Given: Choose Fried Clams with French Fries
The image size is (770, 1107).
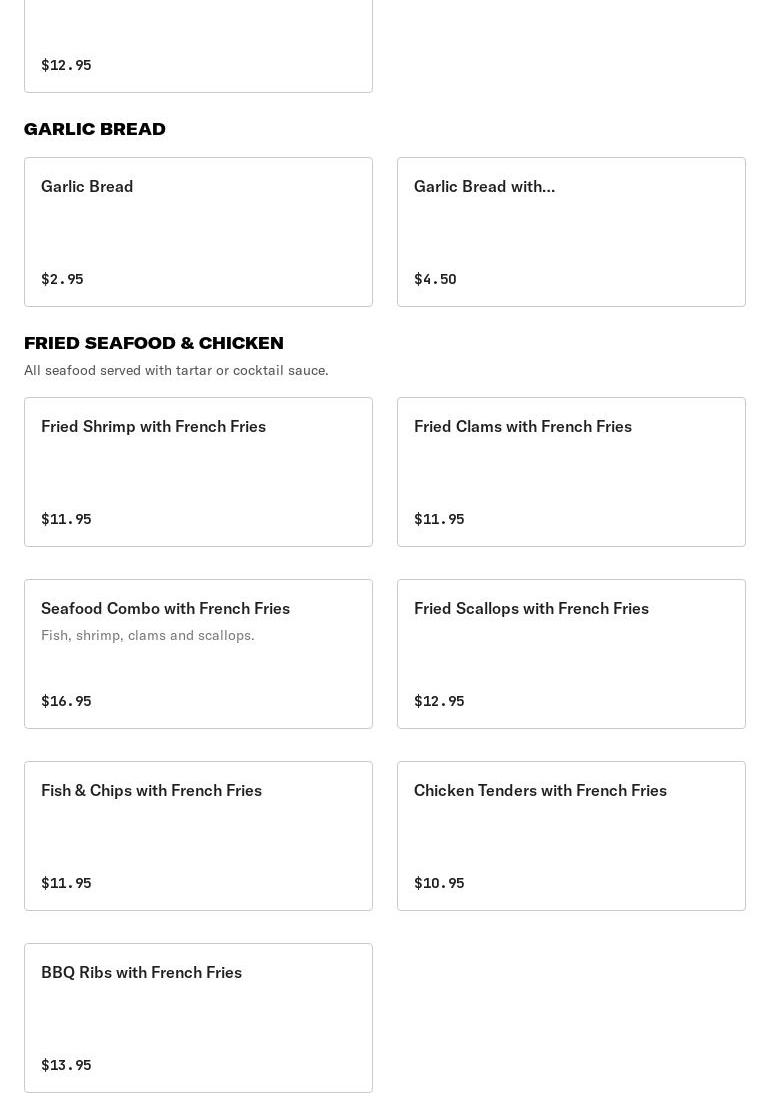Looking at the screenshot, I should [x=571, y=471].
